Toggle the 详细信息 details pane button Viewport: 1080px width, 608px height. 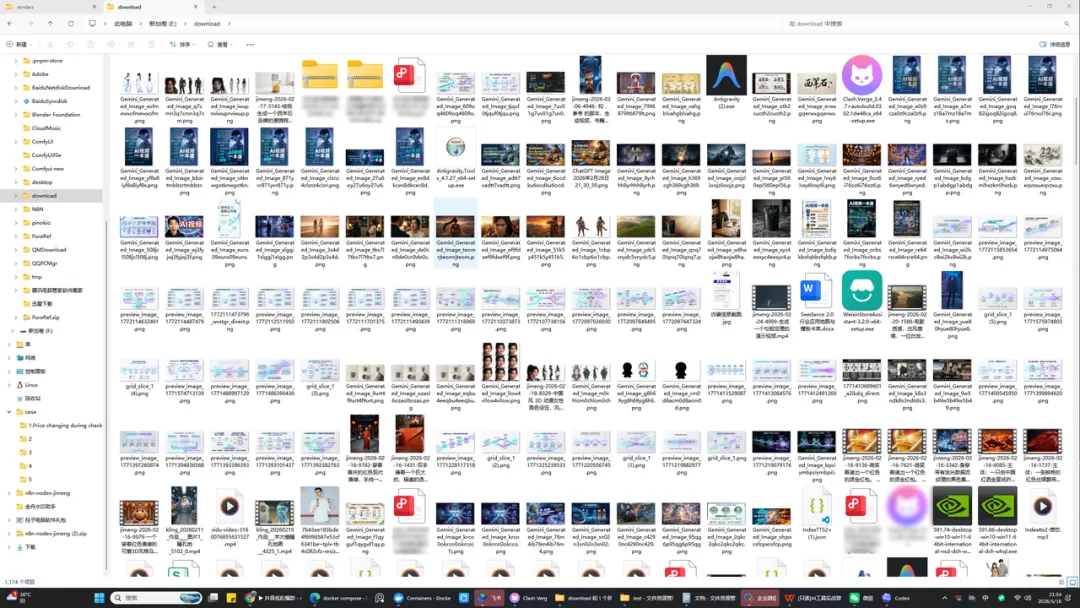(1055, 44)
